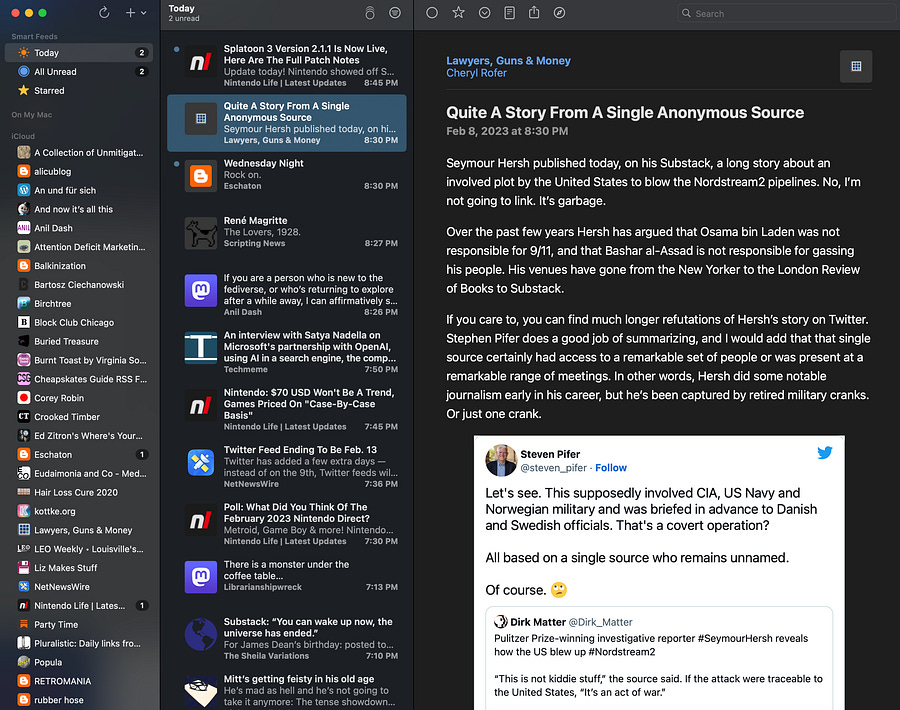Click the Buried Treasure feed icon

coord(24,342)
